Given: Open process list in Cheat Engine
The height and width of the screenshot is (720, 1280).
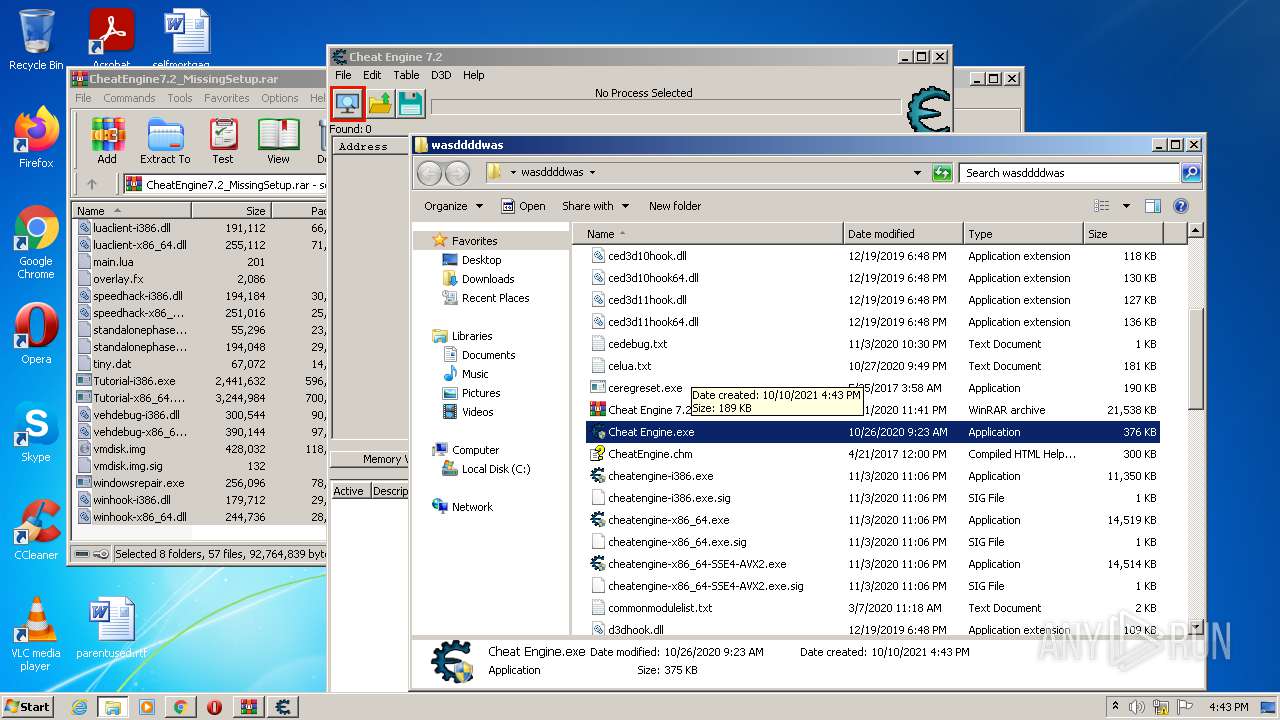Looking at the screenshot, I should pyautogui.click(x=348, y=104).
